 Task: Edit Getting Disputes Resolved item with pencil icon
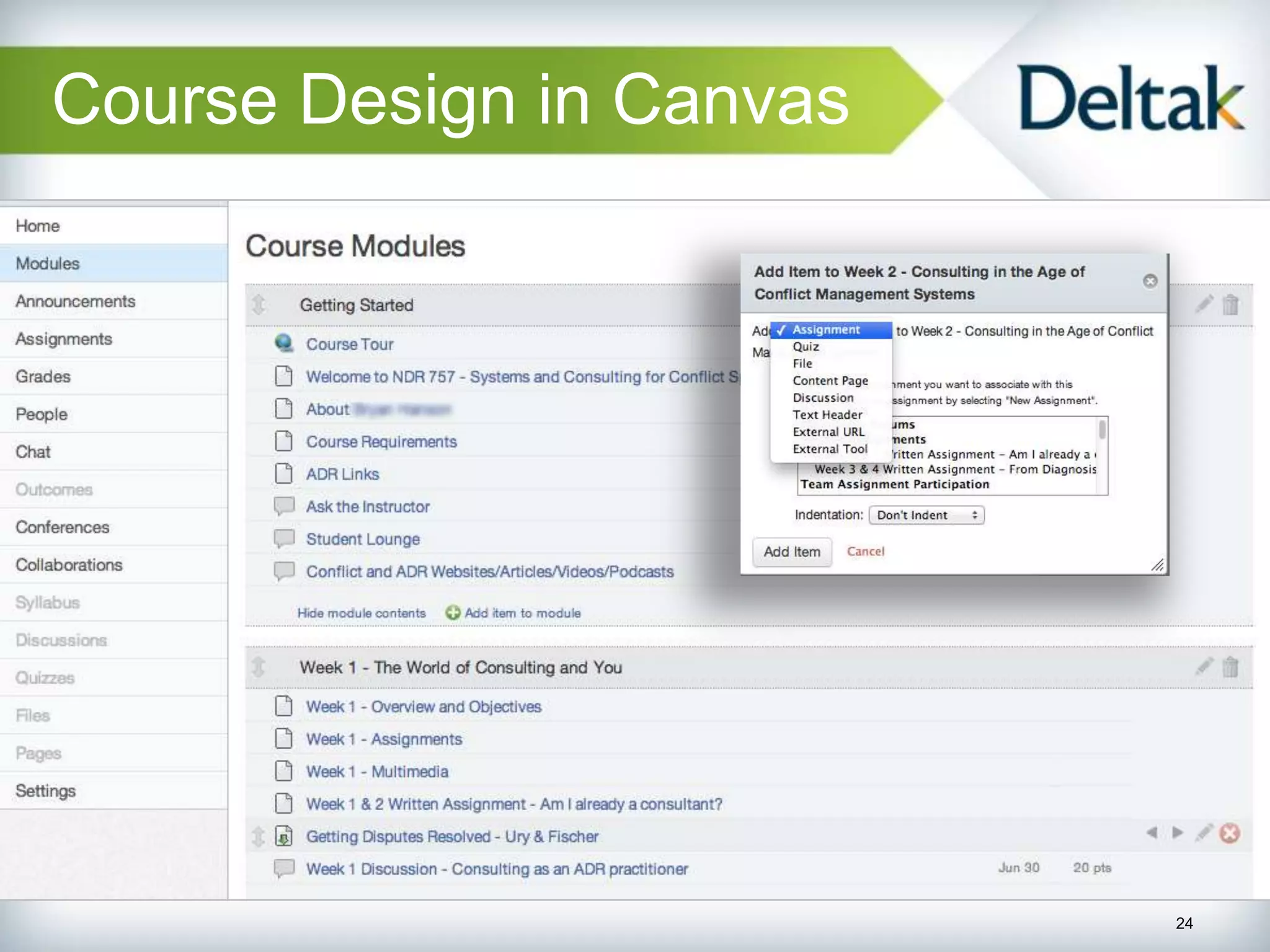point(1204,833)
